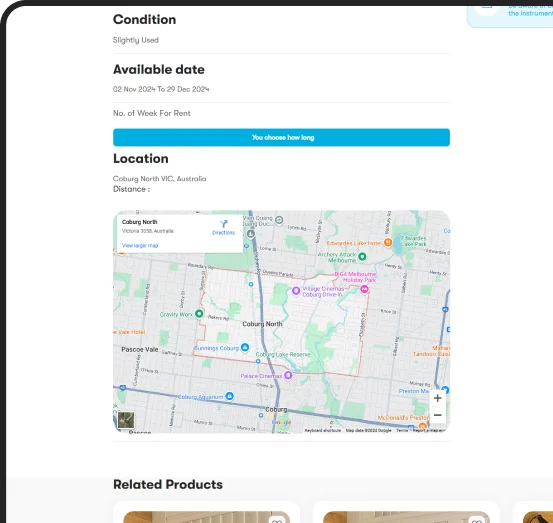Select the Gravity Worx map marker

pyautogui.click(x=199, y=313)
